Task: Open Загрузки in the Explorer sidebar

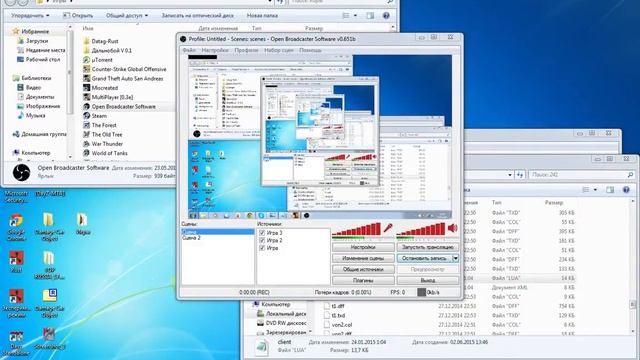Action: coord(32,41)
